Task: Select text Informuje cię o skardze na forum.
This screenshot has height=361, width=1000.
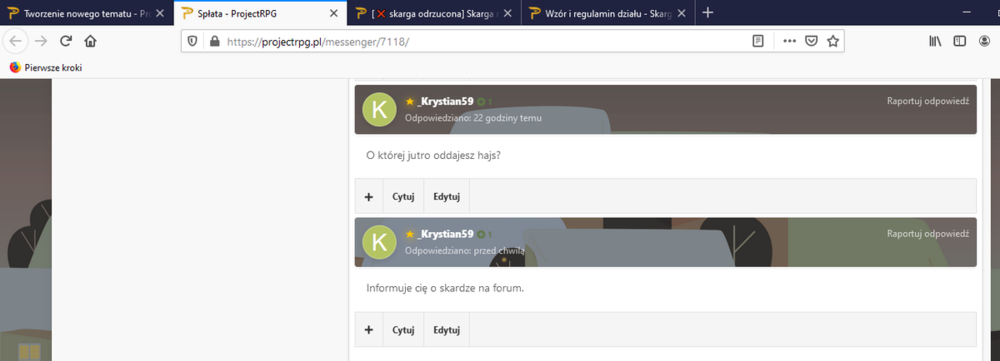Action: tap(445, 288)
